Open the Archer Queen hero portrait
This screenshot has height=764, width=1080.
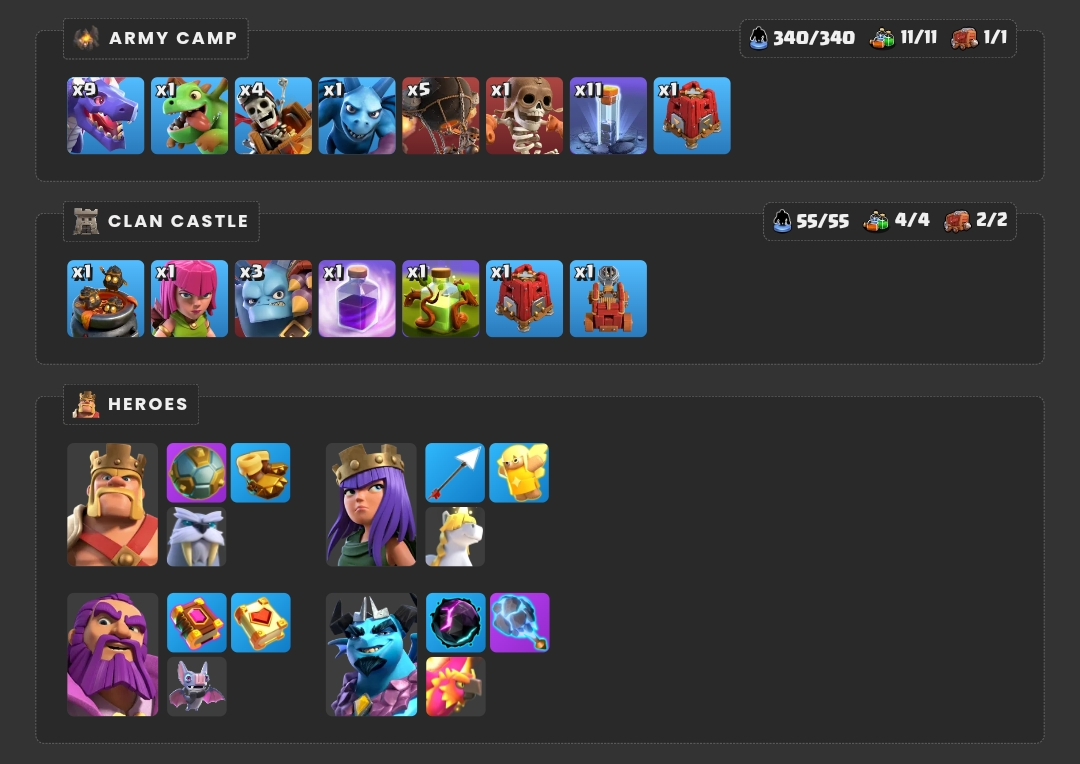(371, 505)
